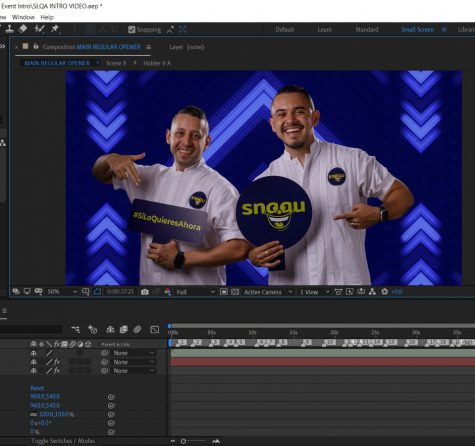
Task: Open the Small Screen workspace menu icon
Action: point(444,30)
